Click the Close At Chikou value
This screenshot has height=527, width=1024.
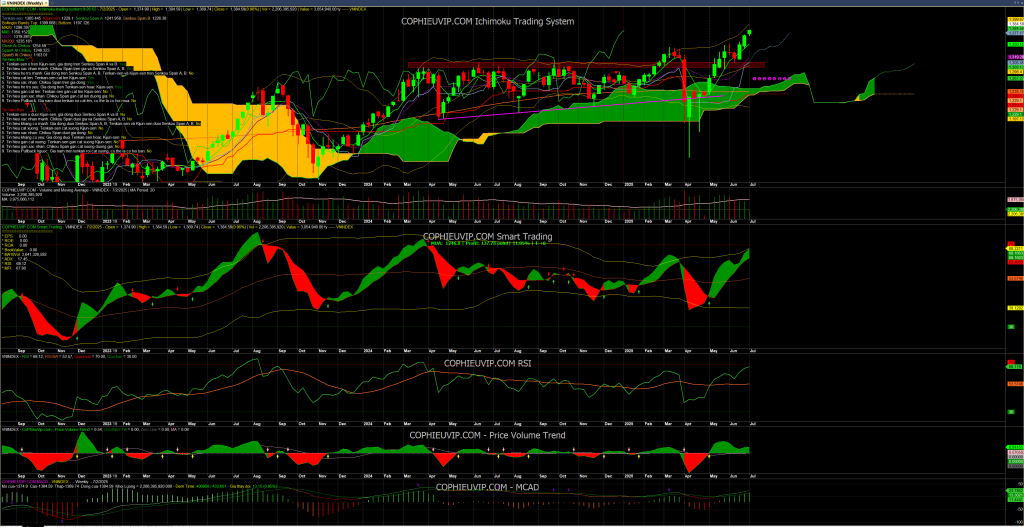(x=40, y=46)
